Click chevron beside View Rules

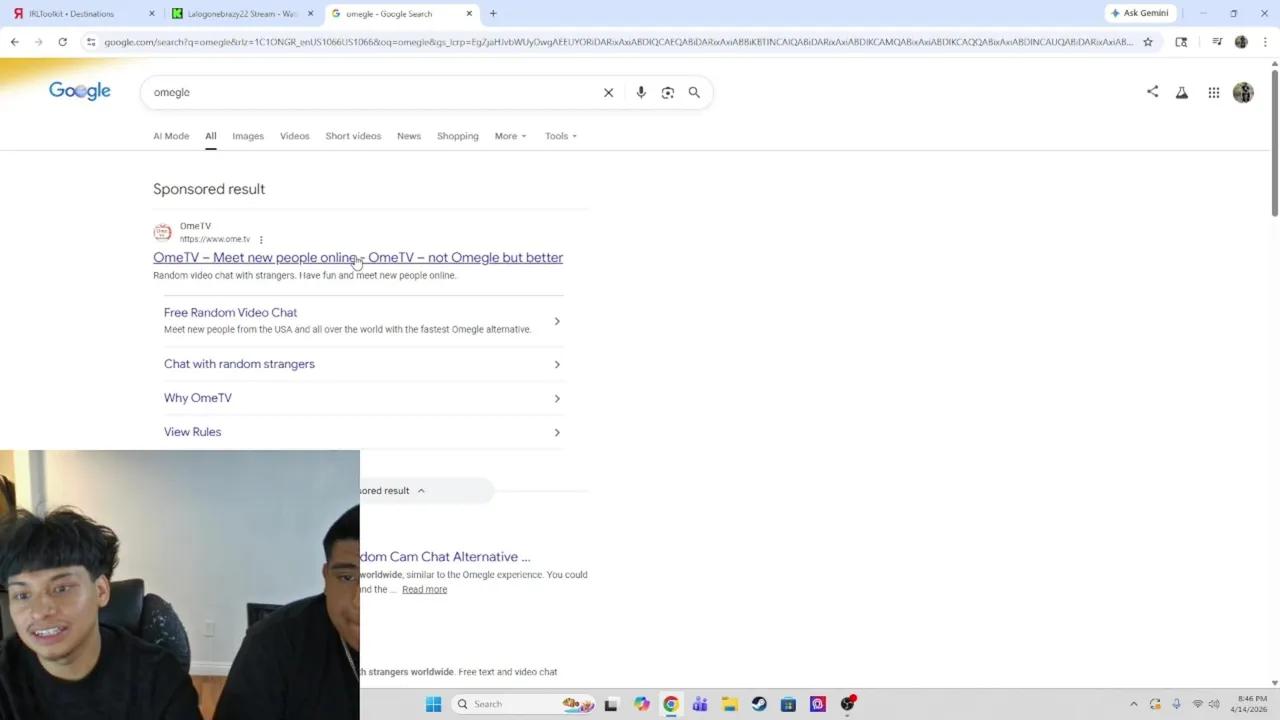tap(557, 432)
